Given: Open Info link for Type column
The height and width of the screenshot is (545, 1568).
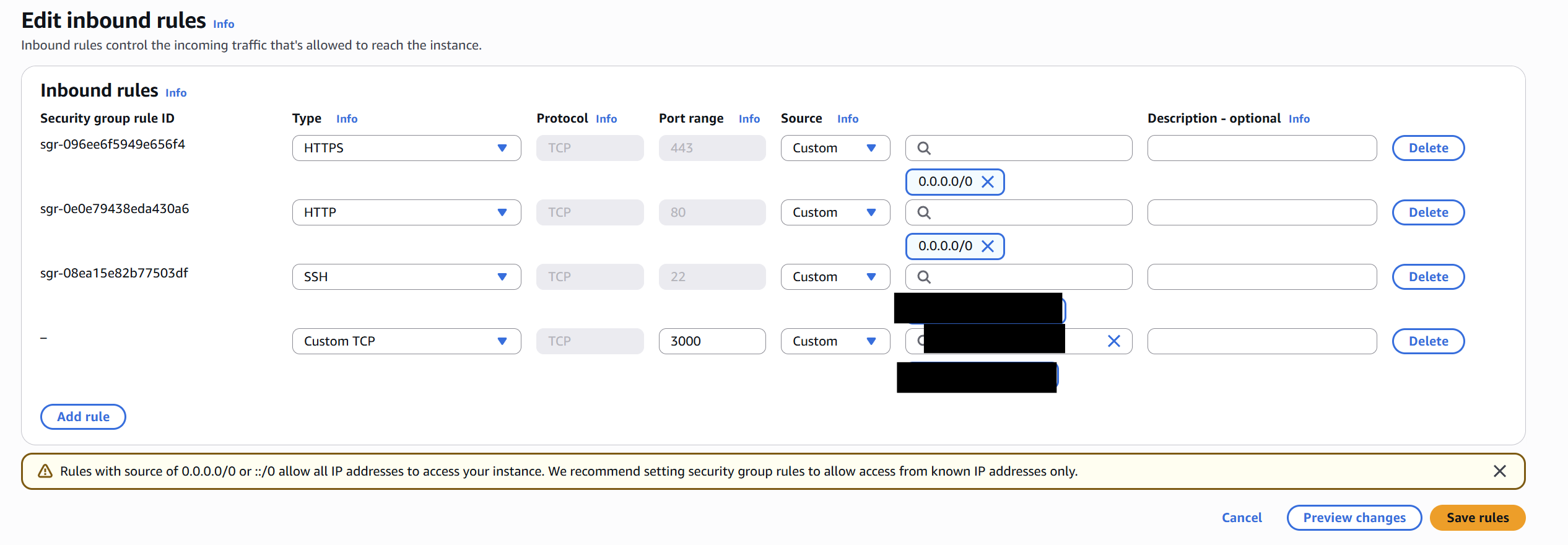Looking at the screenshot, I should pyautogui.click(x=347, y=119).
